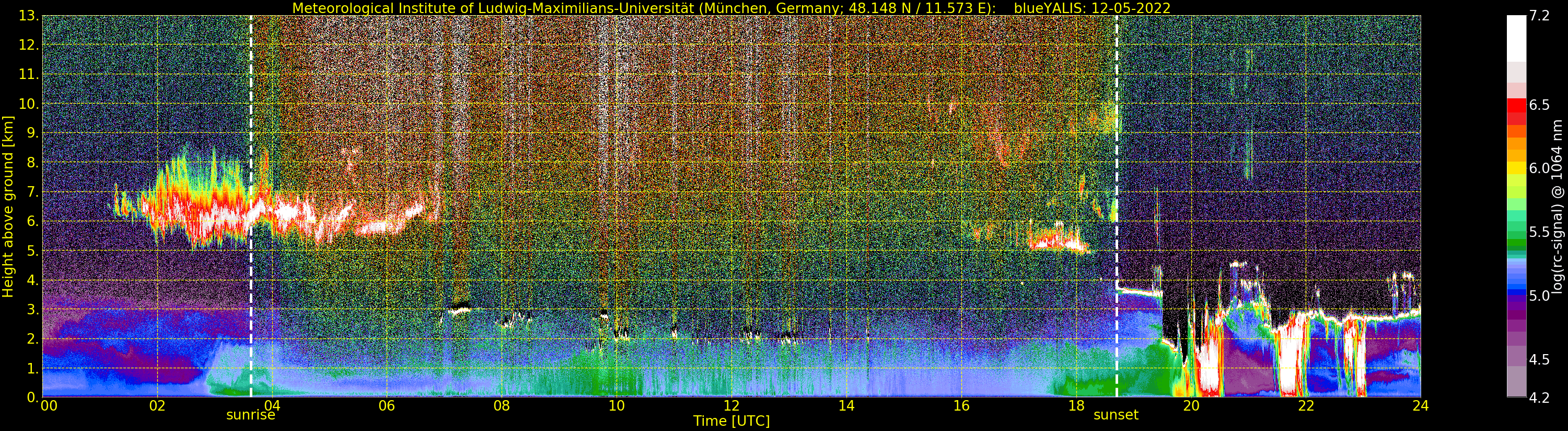Click the '14' time tick label
Screen dimensions: 1568x431
point(846,405)
